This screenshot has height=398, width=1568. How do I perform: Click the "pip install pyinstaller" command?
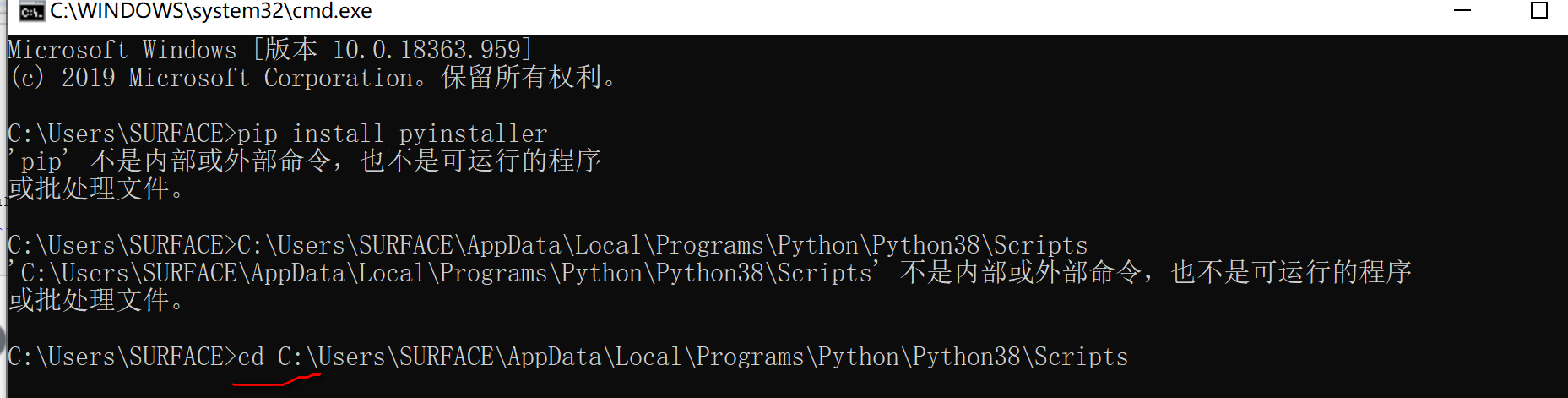(x=392, y=134)
